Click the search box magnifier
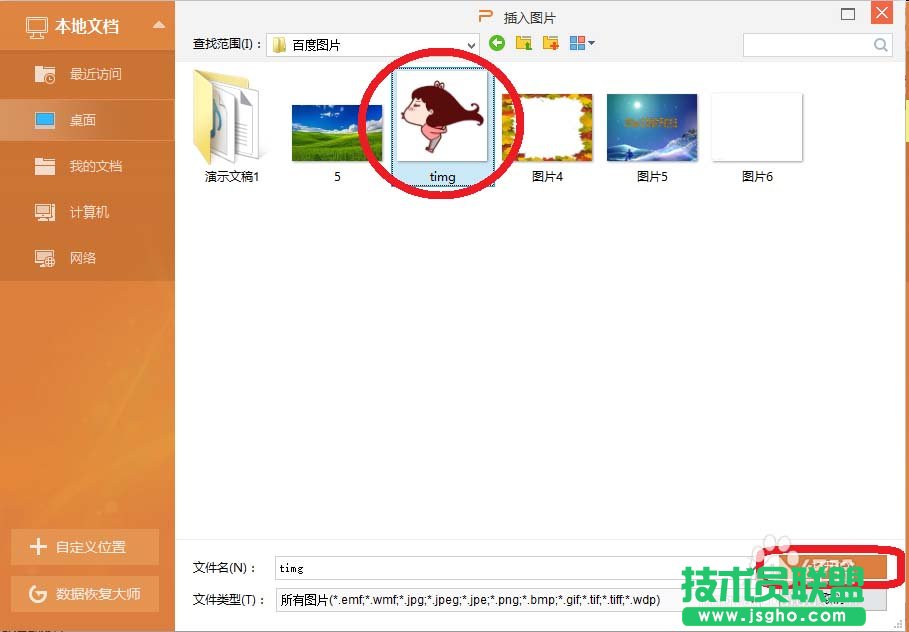Viewport: 909px width, 632px height. pyautogui.click(x=879, y=44)
